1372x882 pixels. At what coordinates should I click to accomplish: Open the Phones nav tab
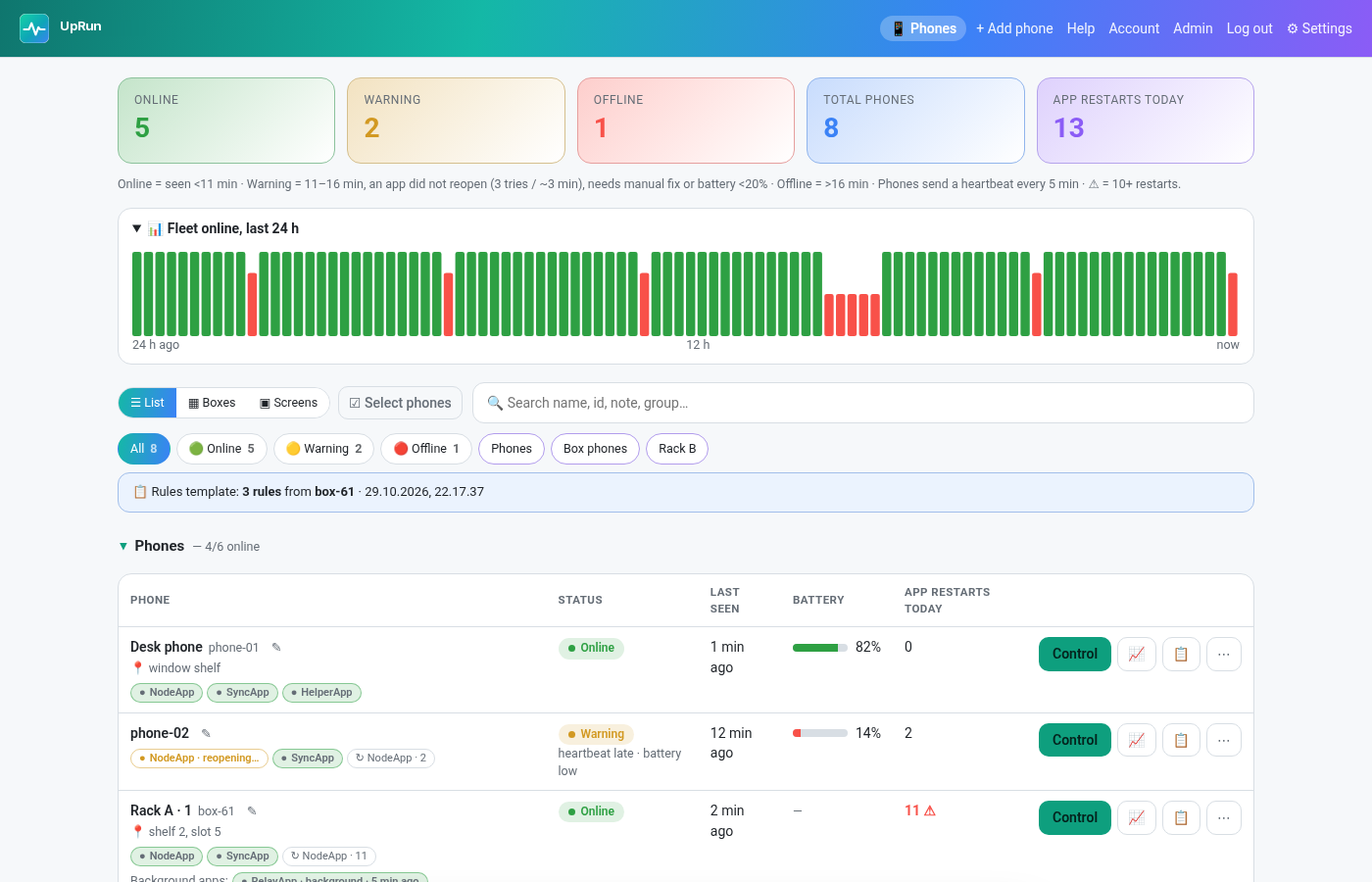click(923, 28)
